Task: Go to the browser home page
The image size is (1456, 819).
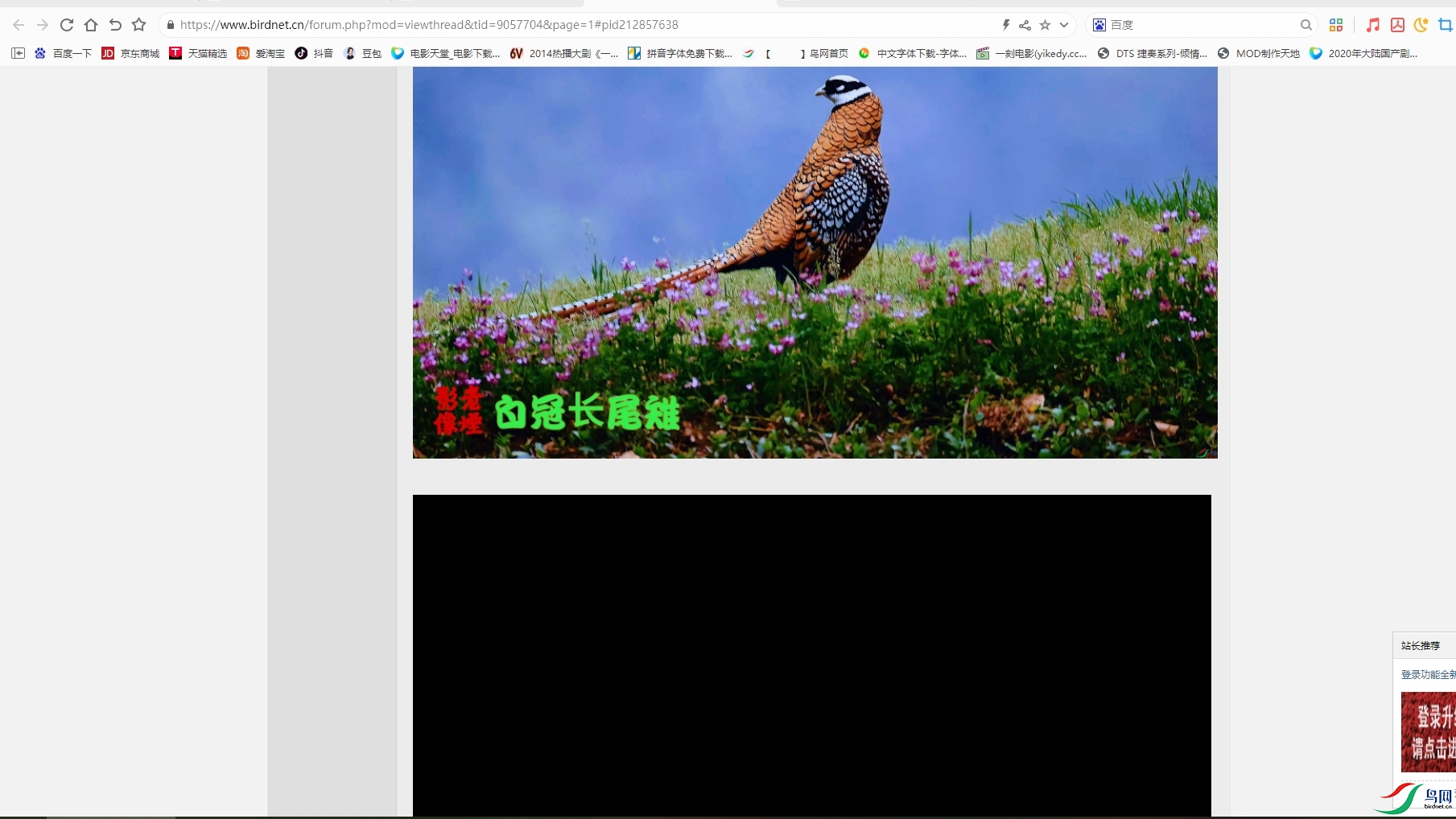Action: point(91,25)
